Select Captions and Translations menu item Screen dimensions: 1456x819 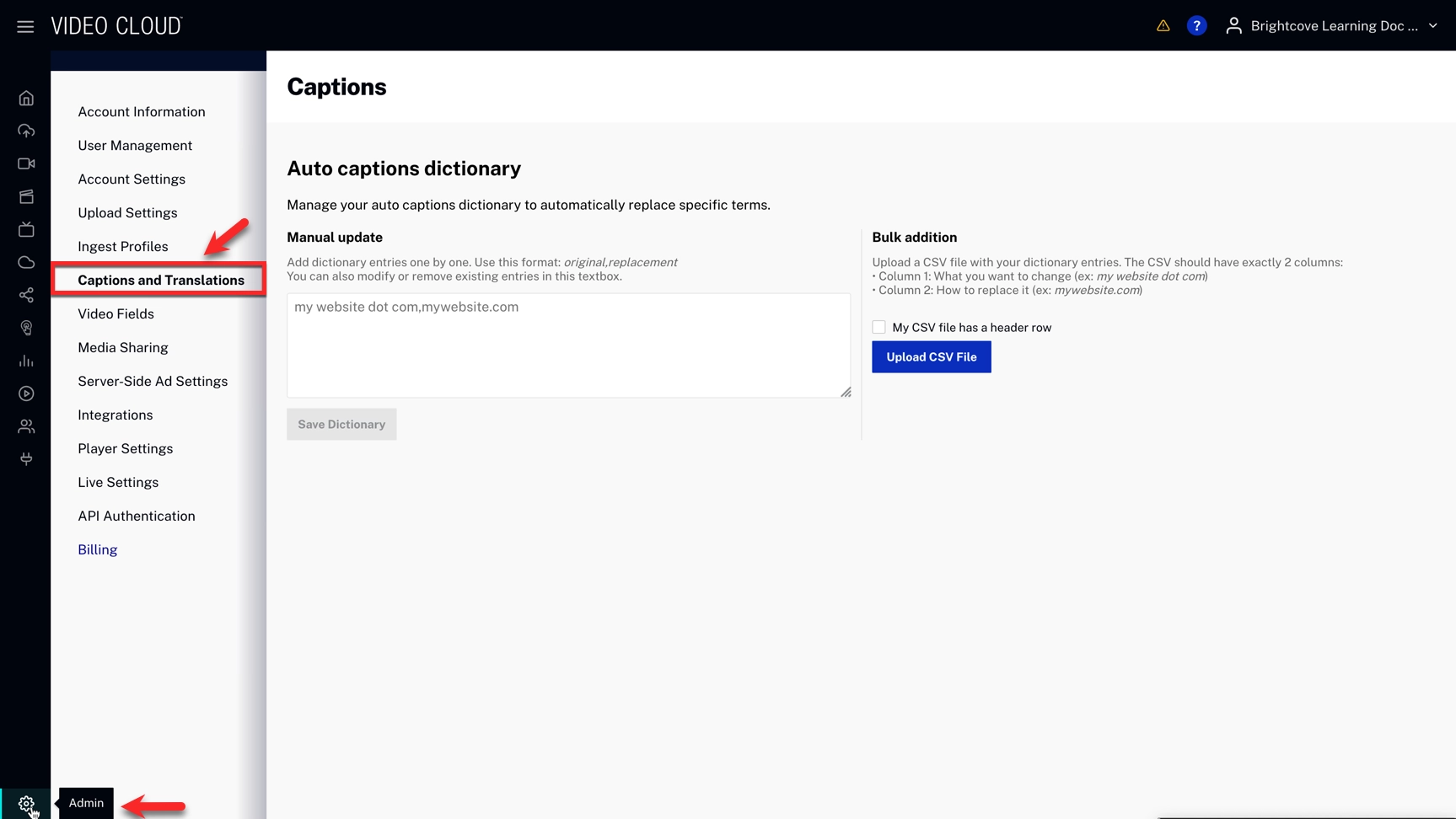160,280
